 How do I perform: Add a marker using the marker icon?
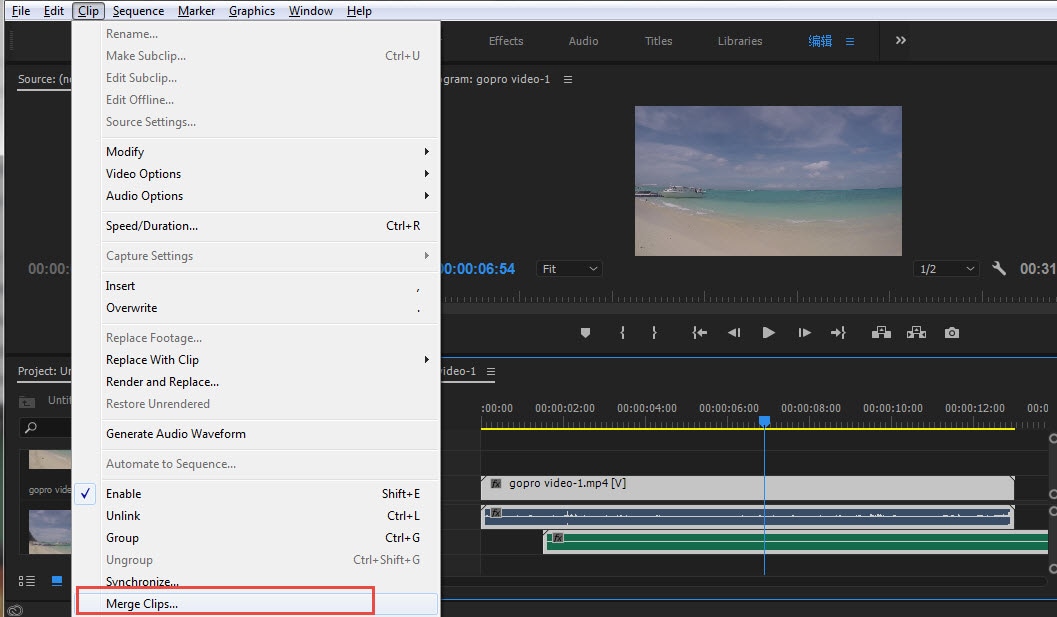[x=586, y=333]
